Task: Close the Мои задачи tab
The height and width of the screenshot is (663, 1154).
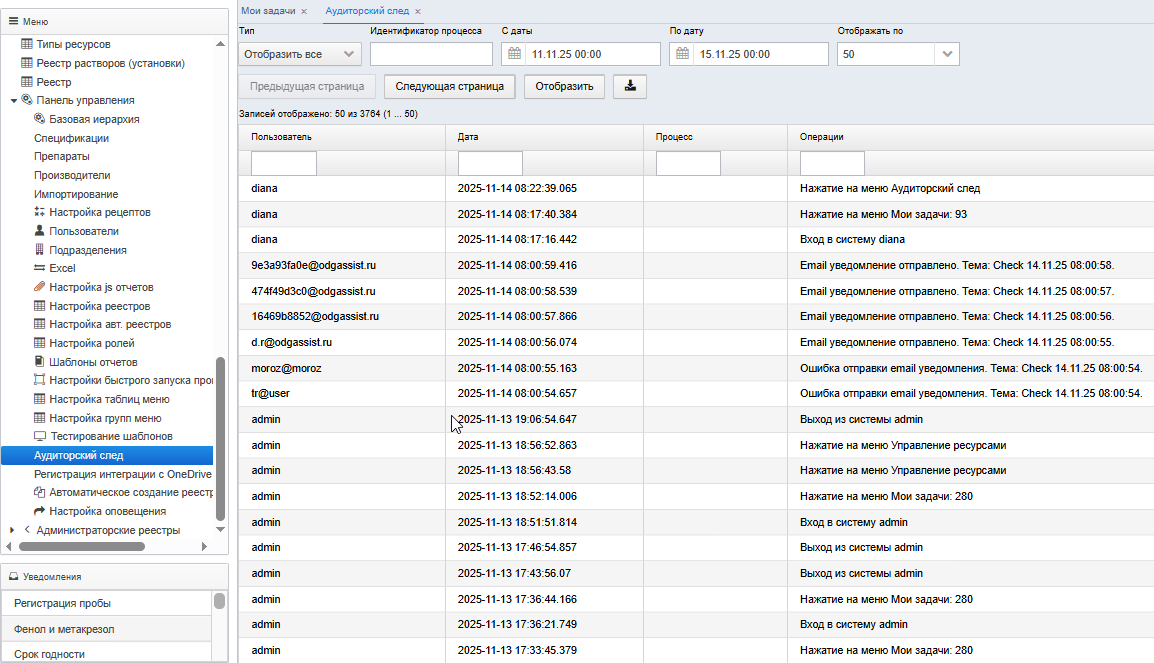Action: [304, 11]
